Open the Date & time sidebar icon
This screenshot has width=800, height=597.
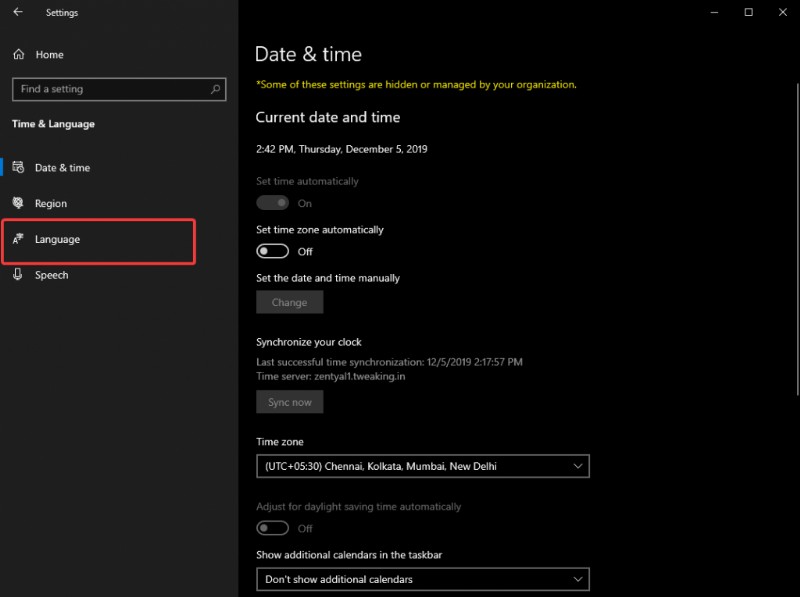coord(20,167)
